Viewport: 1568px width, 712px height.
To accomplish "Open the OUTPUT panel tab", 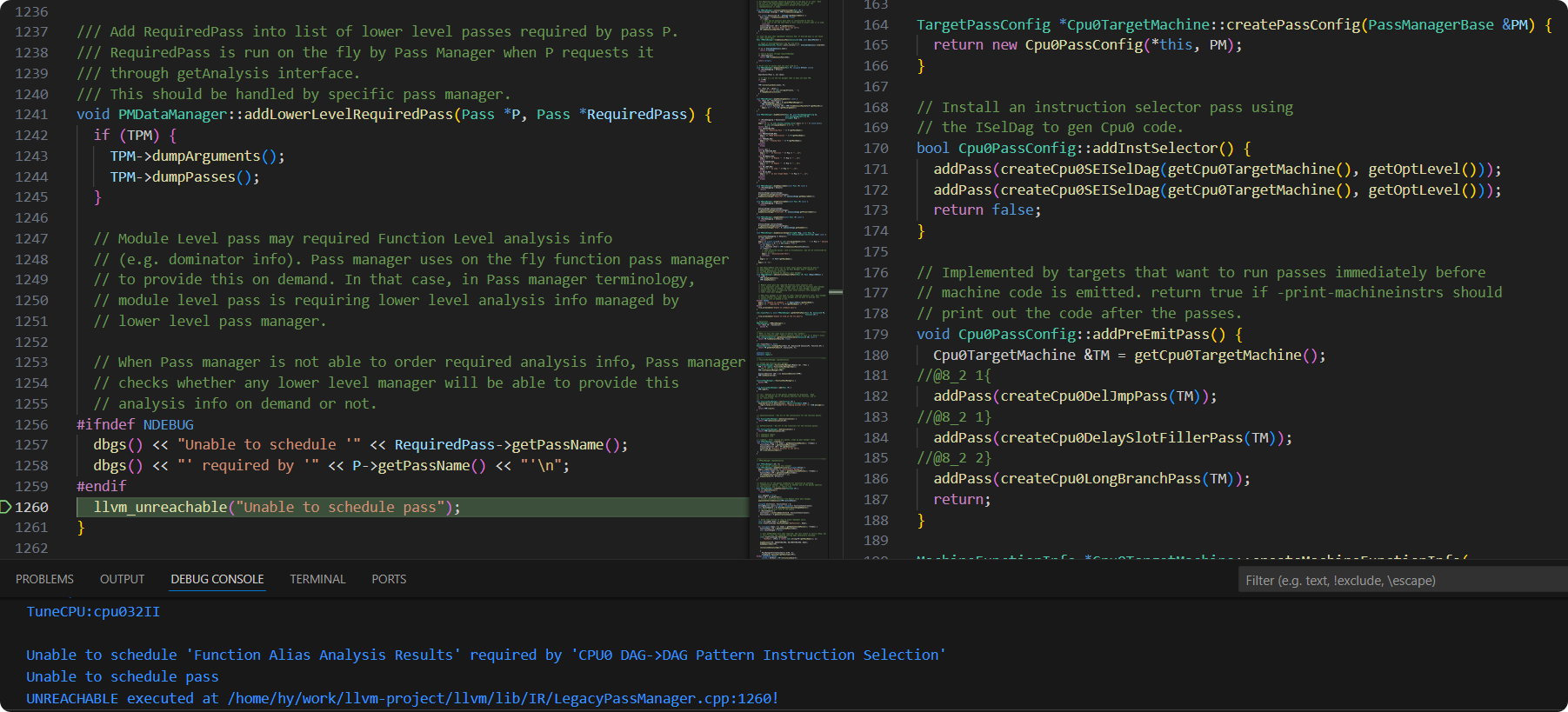I will (122, 579).
